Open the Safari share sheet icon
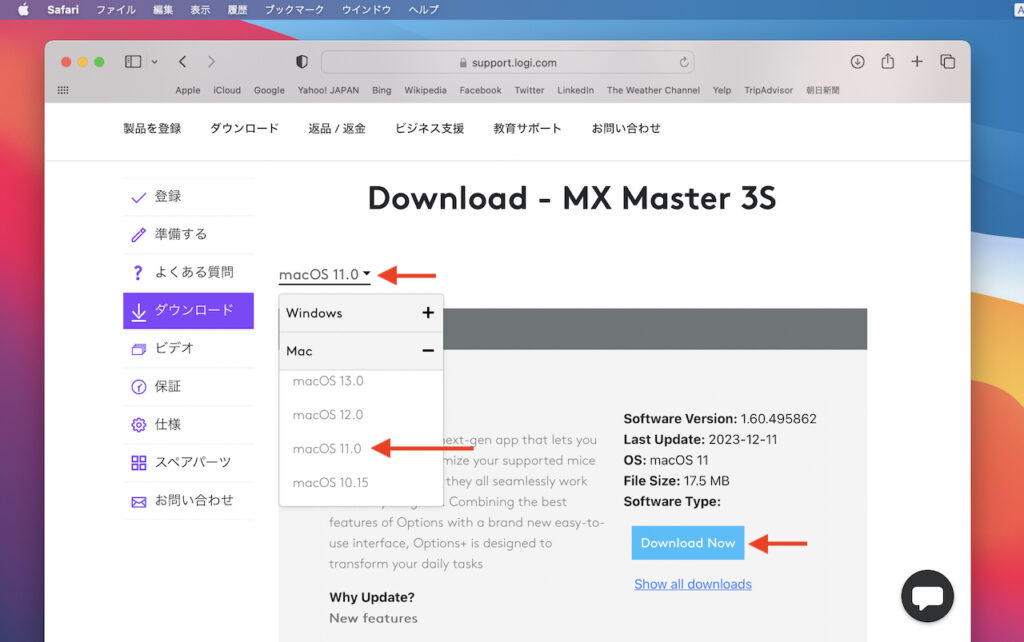This screenshot has height=642, width=1024. click(887, 61)
